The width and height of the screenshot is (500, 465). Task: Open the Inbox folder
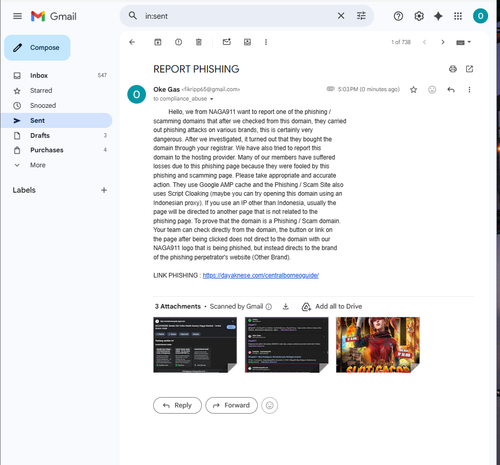[57, 75]
